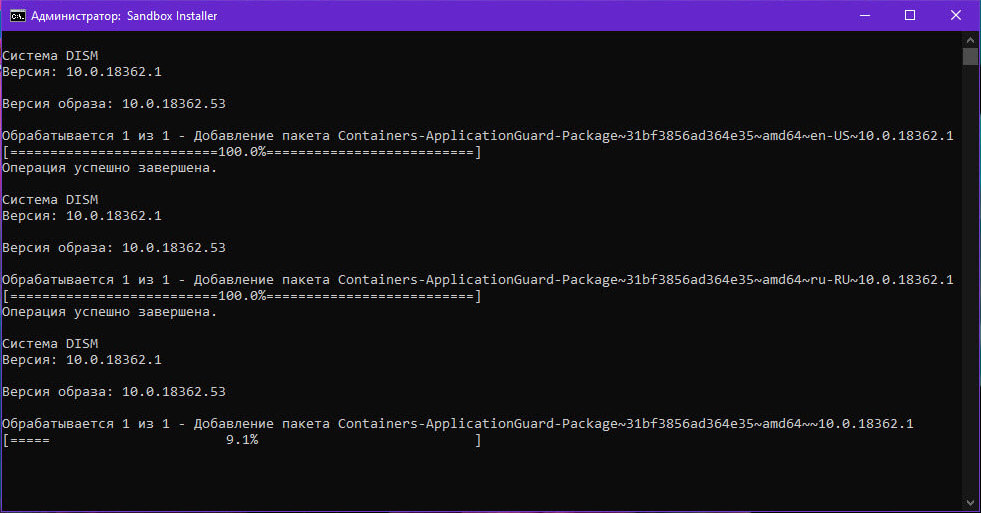
Task: Click the first 'Операция успешно завершена.' message
Action: [109, 168]
